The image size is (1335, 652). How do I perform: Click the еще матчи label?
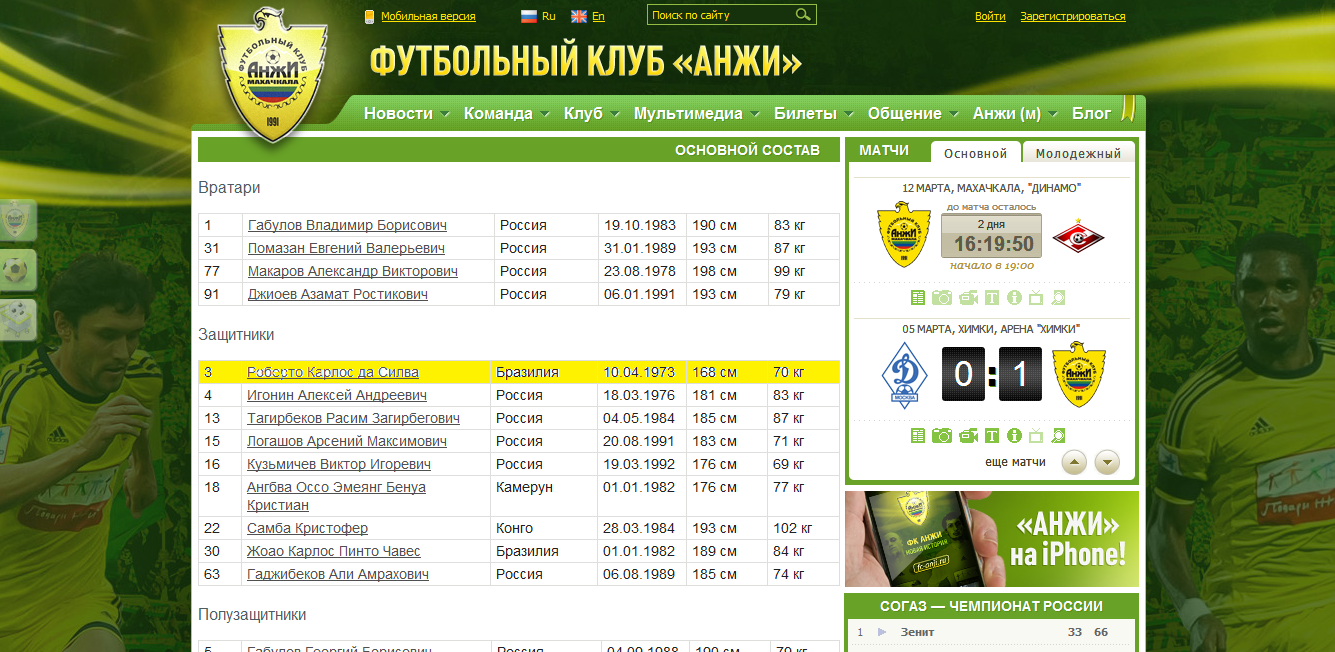[x=1015, y=462]
